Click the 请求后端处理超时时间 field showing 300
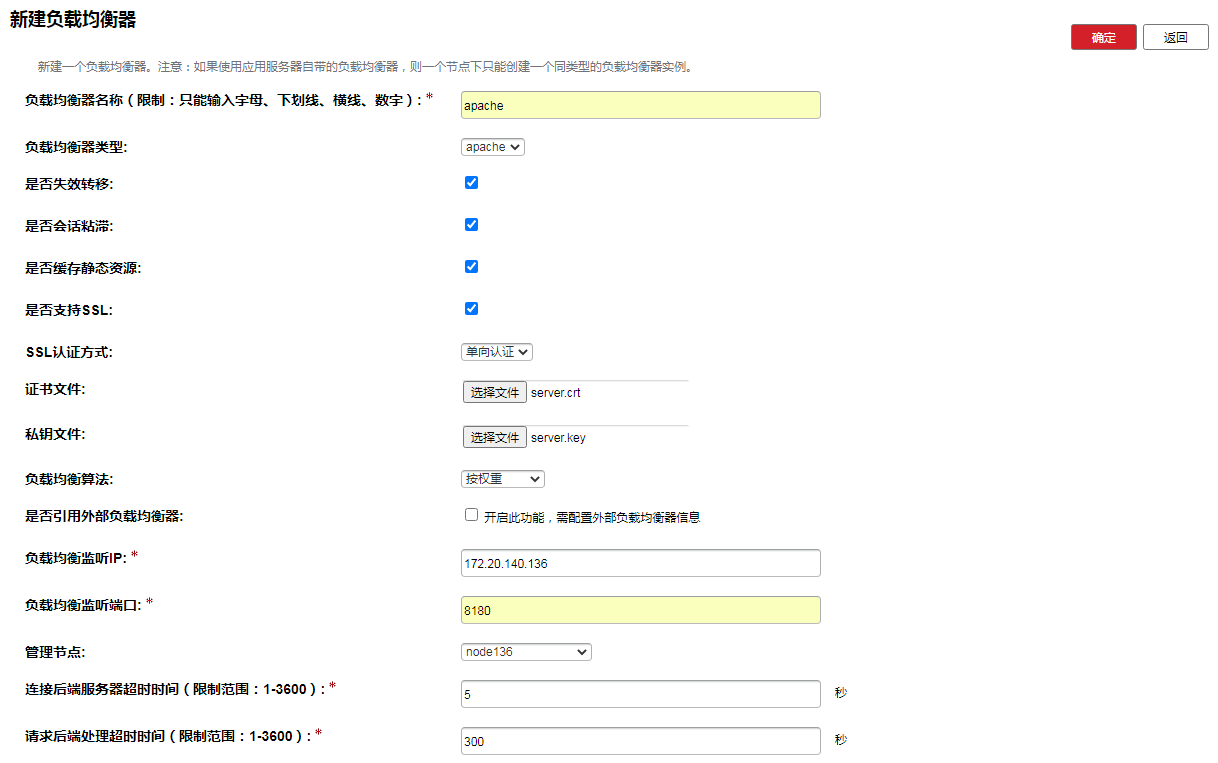 (x=640, y=741)
